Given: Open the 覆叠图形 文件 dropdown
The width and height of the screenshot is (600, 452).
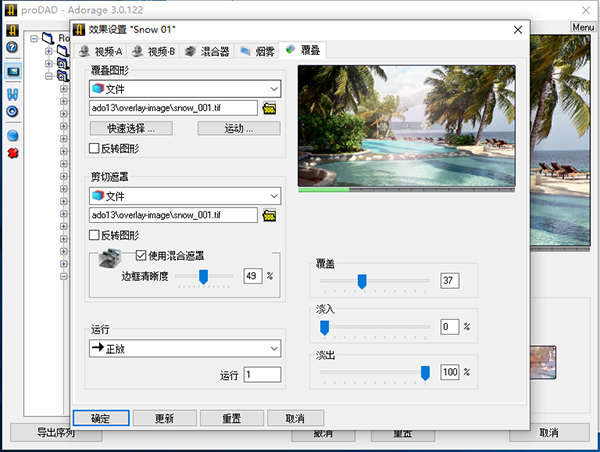Looking at the screenshot, I should (x=184, y=89).
